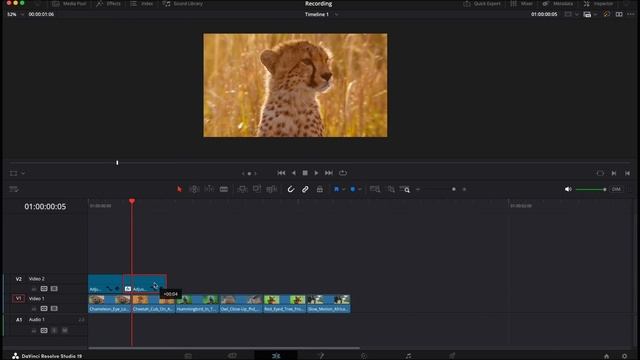Viewport: 640px width, 360px height.
Task: Toggle the dual viewer mode icon
Action: [619, 14]
